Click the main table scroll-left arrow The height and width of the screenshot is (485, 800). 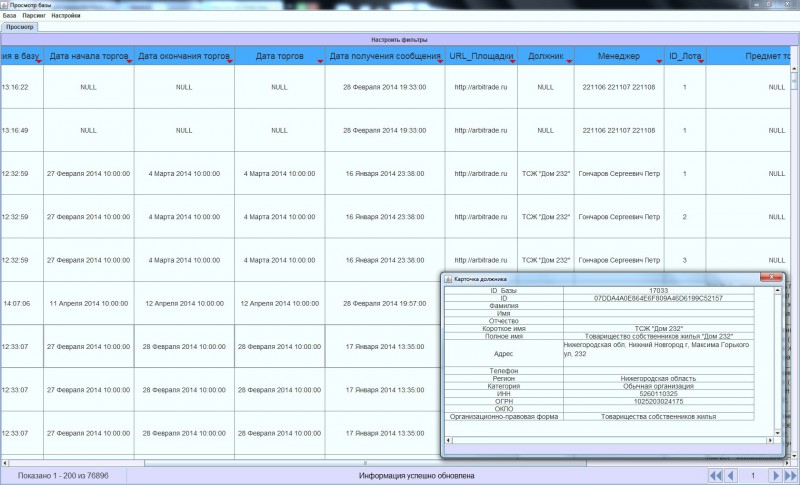tap(5, 463)
